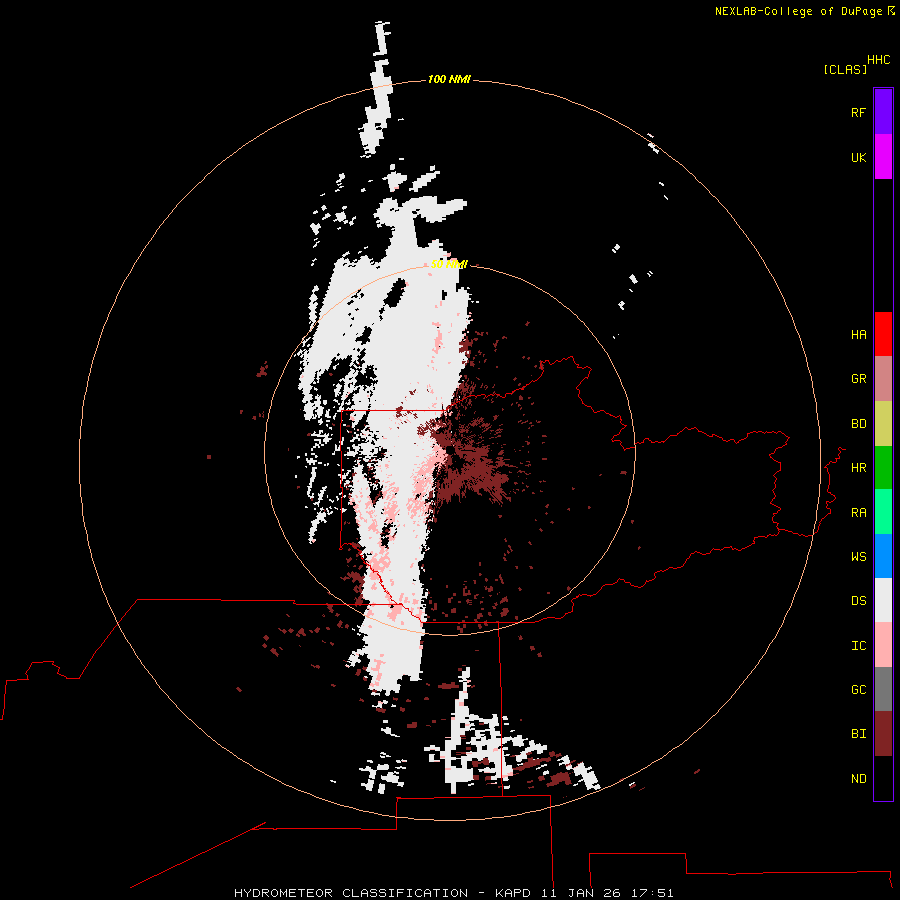Click the dark red BI legend swatch
The width and height of the screenshot is (900, 900).
(883, 734)
